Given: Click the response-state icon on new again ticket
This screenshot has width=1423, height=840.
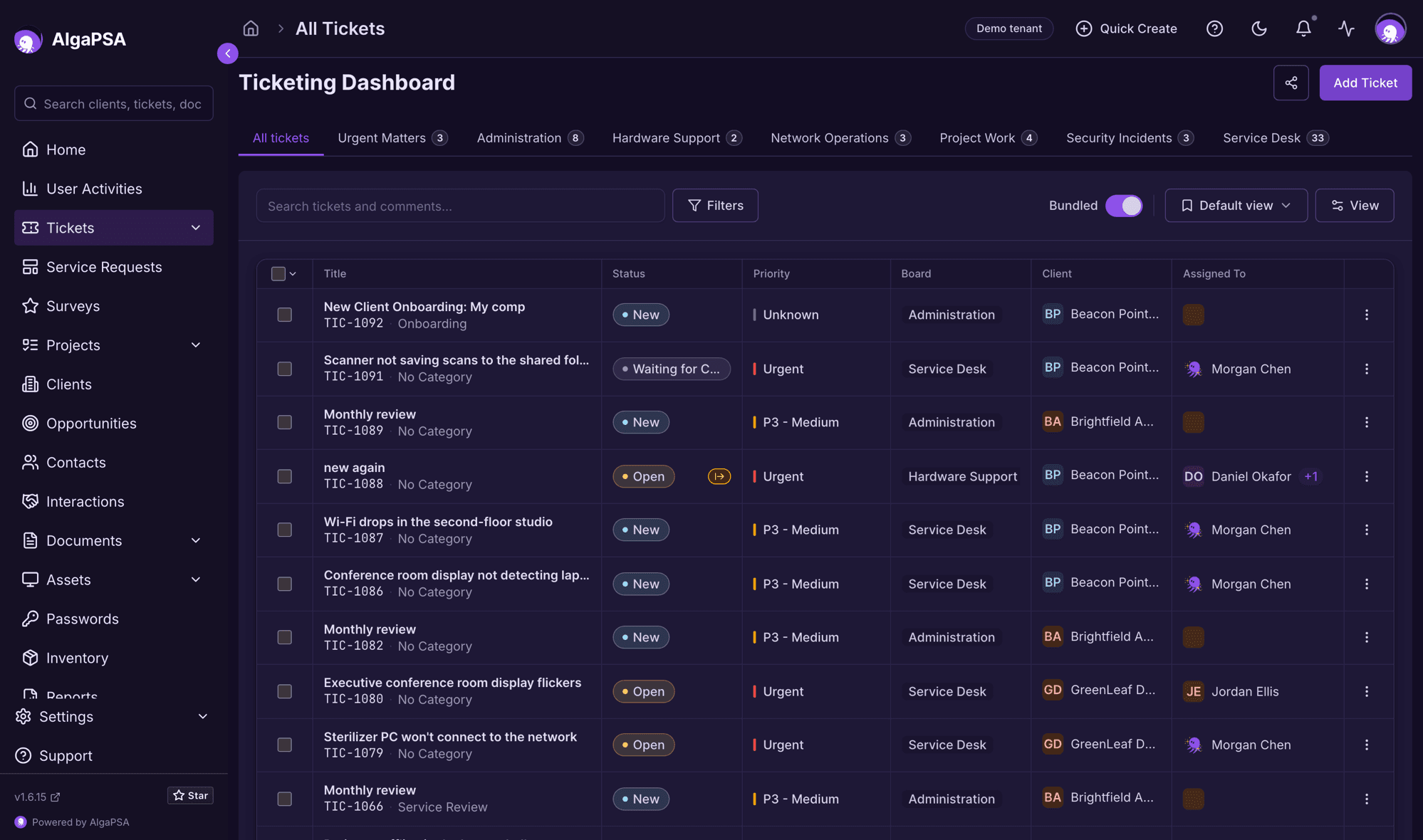Looking at the screenshot, I should pos(719,476).
